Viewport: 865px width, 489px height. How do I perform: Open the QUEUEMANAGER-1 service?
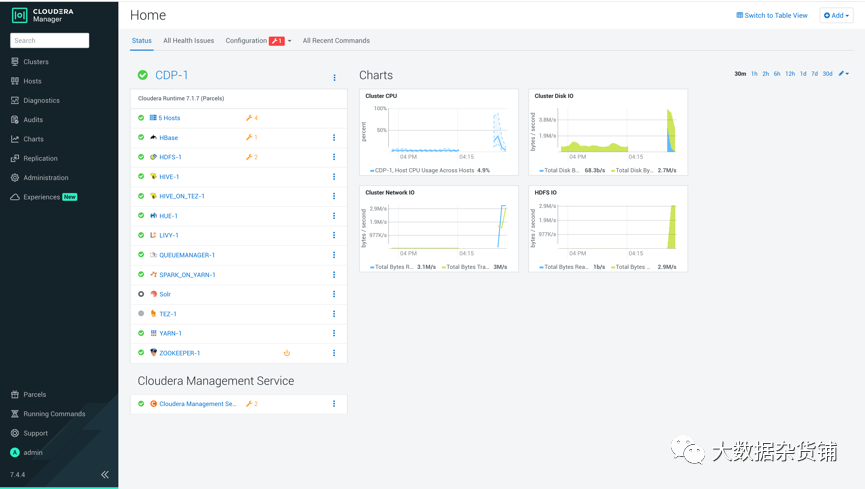coord(187,255)
